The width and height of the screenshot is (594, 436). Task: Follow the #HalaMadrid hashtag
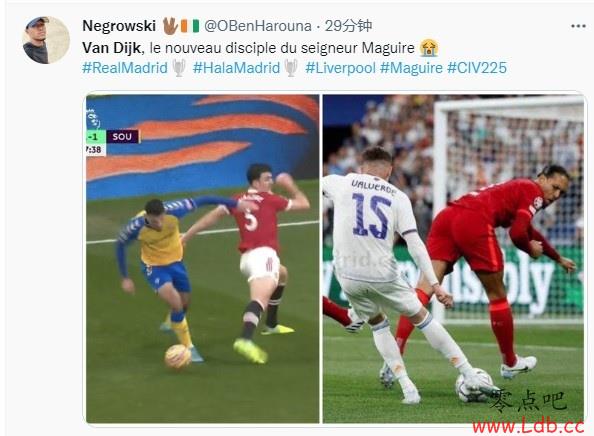point(236,68)
